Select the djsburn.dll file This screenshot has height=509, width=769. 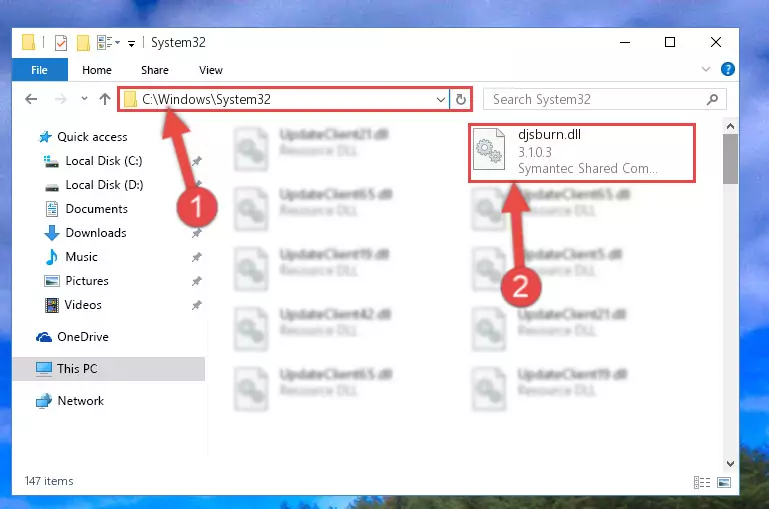582,153
